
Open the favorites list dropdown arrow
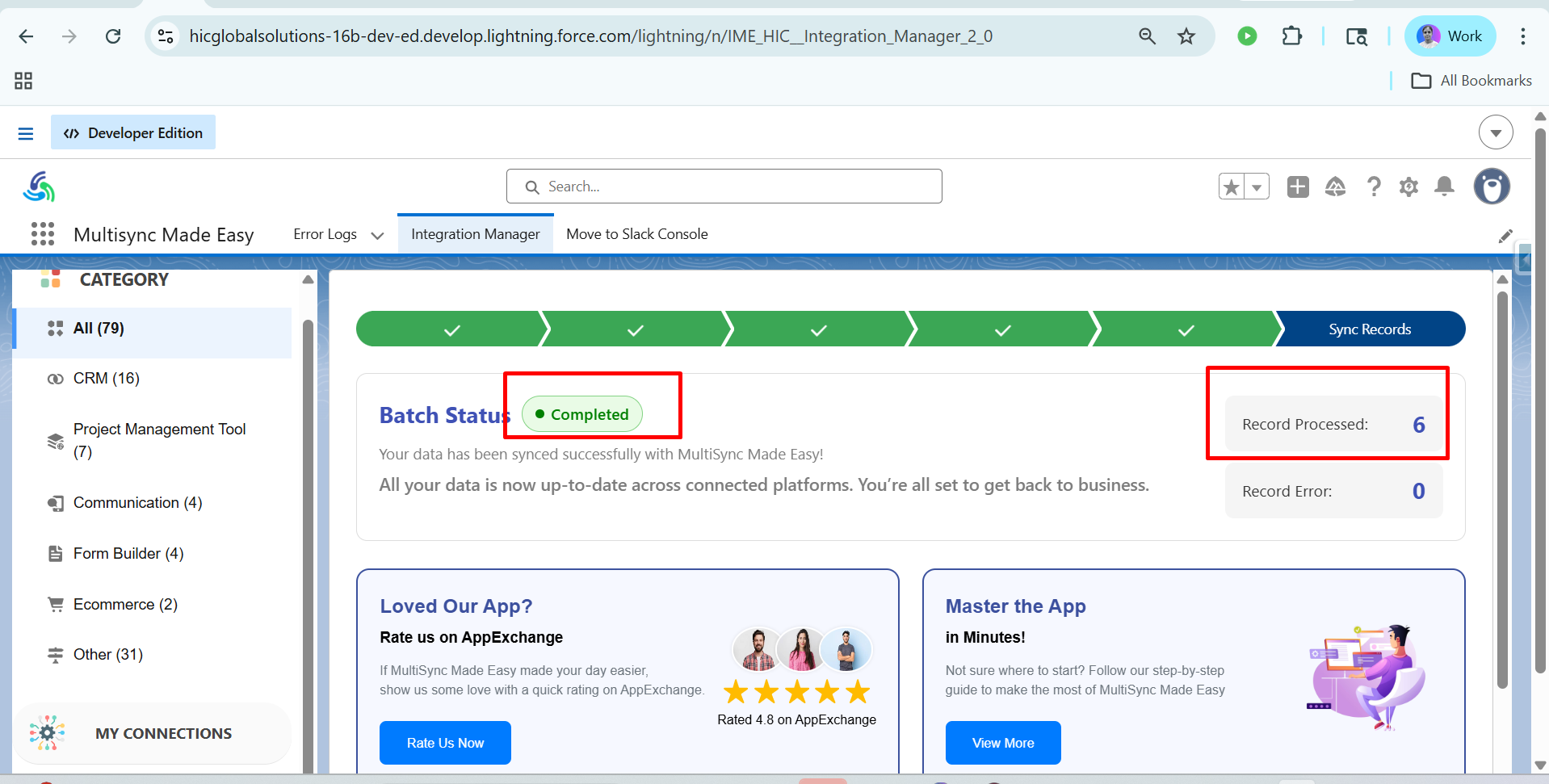pos(1257,187)
